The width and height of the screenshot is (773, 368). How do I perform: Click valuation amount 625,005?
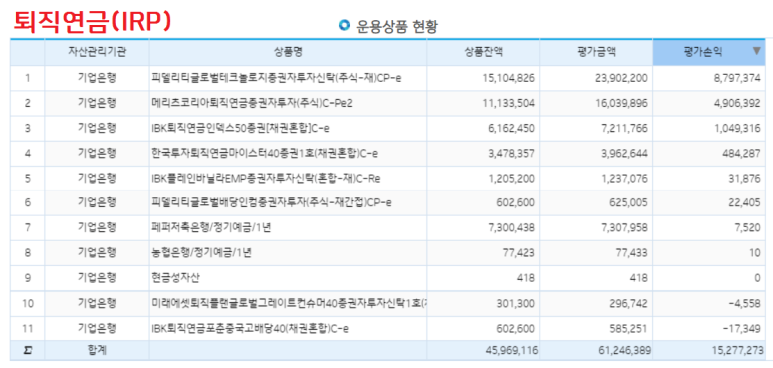630,201
